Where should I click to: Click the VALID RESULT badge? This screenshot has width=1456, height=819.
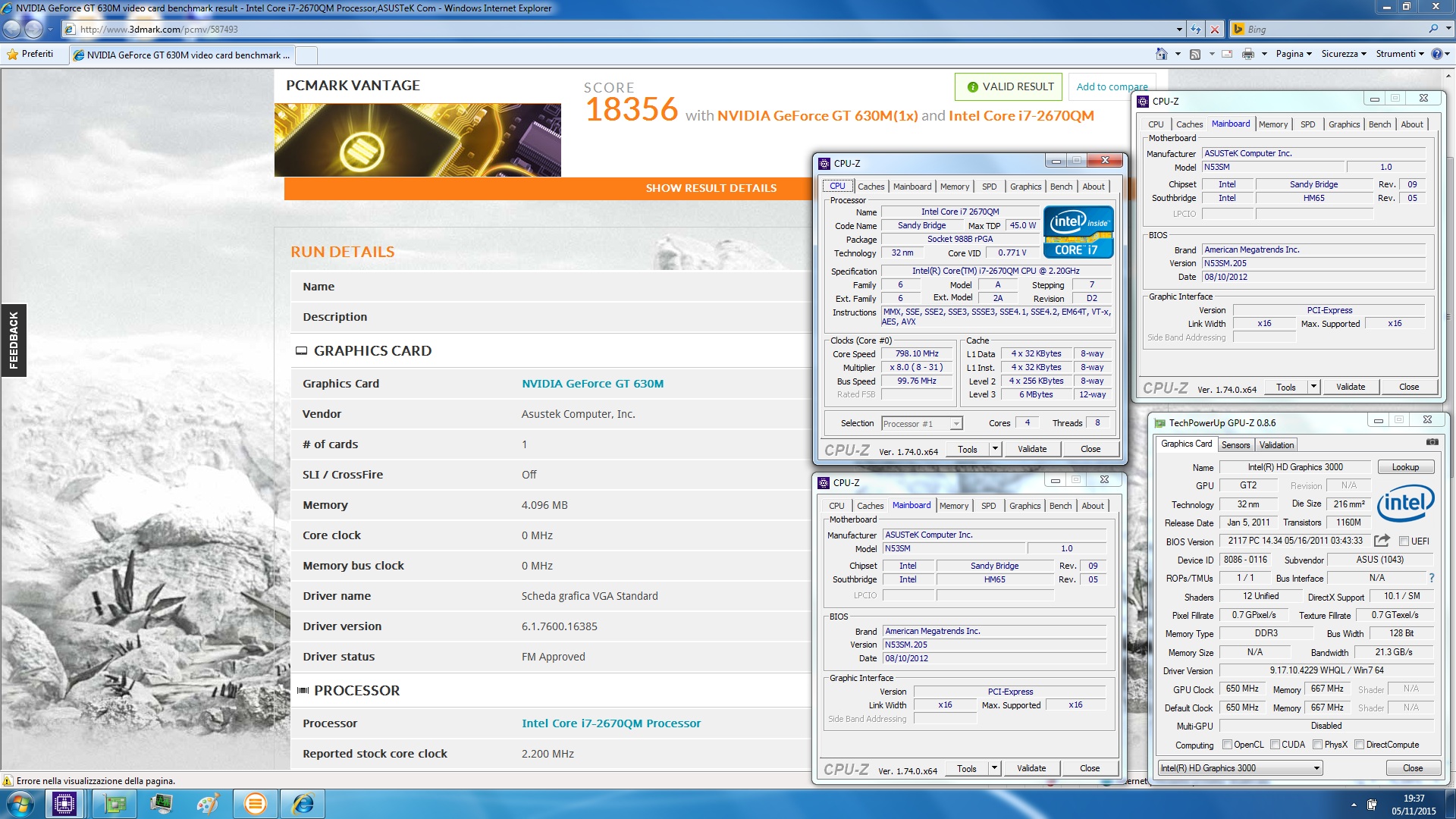(x=1009, y=86)
